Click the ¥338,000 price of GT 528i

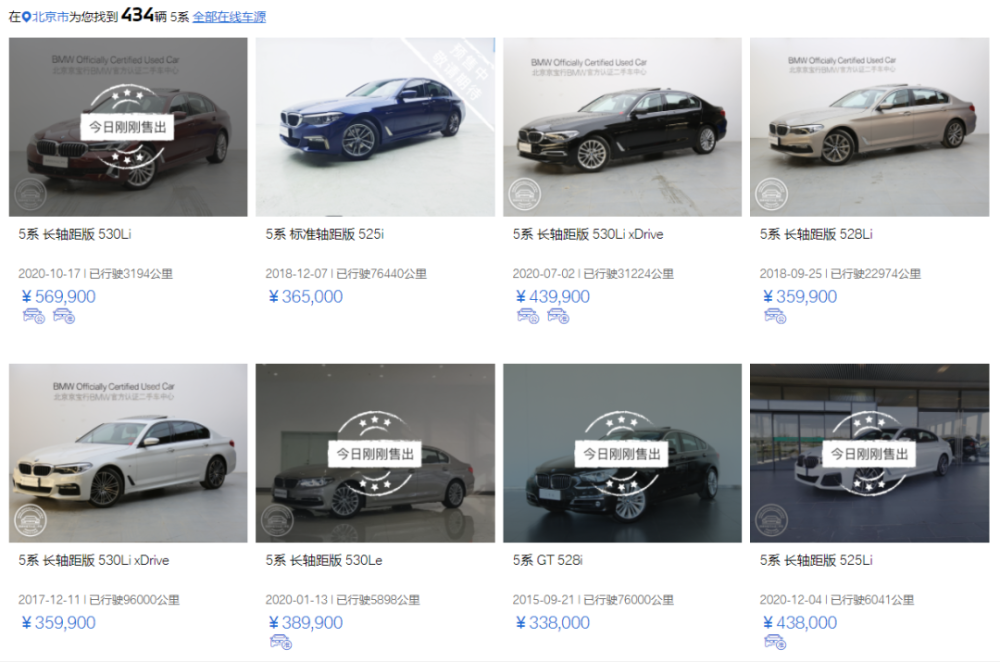coord(553,622)
